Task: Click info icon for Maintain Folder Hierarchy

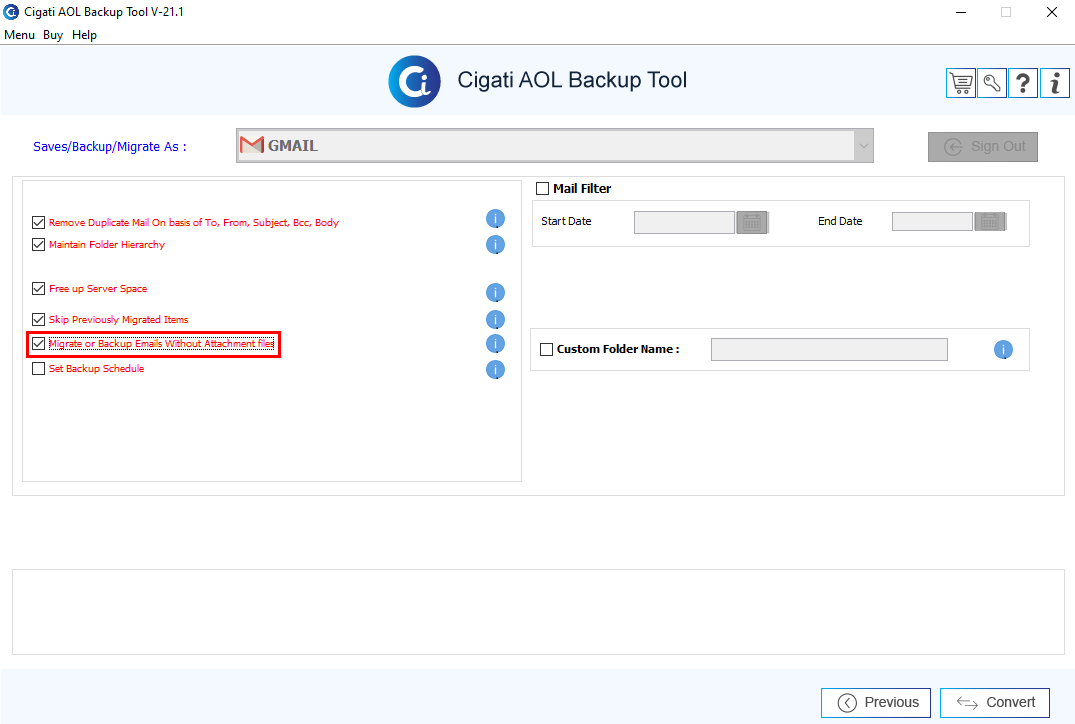Action: pos(495,245)
